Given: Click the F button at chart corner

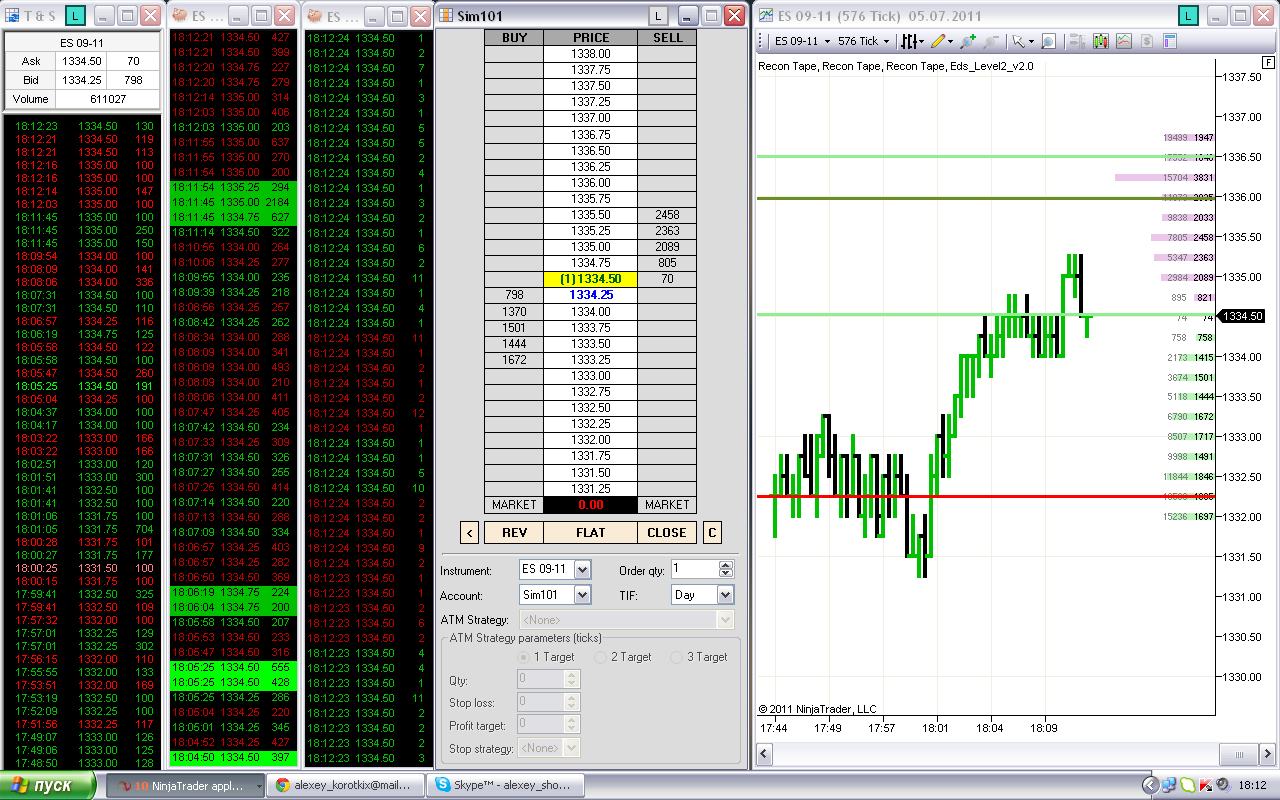Looking at the screenshot, I should [1269, 63].
